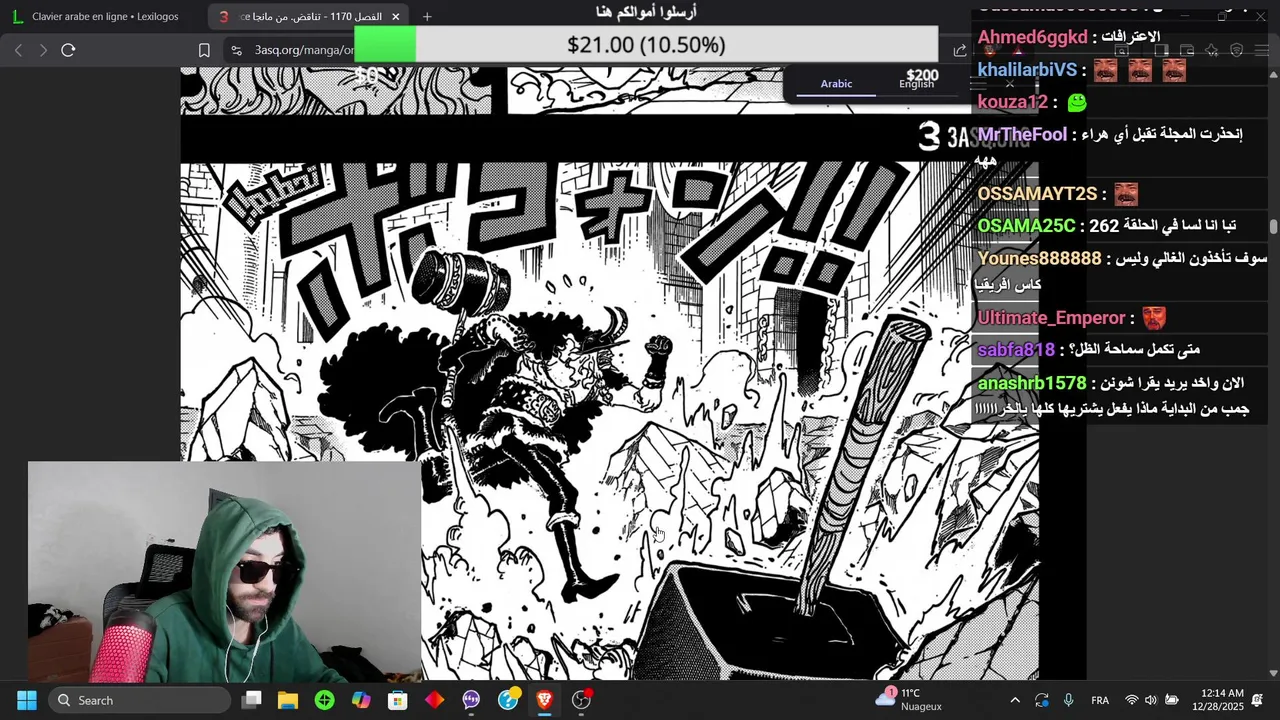Open Wi-Fi network settings in the tray

coord(1131,700)
